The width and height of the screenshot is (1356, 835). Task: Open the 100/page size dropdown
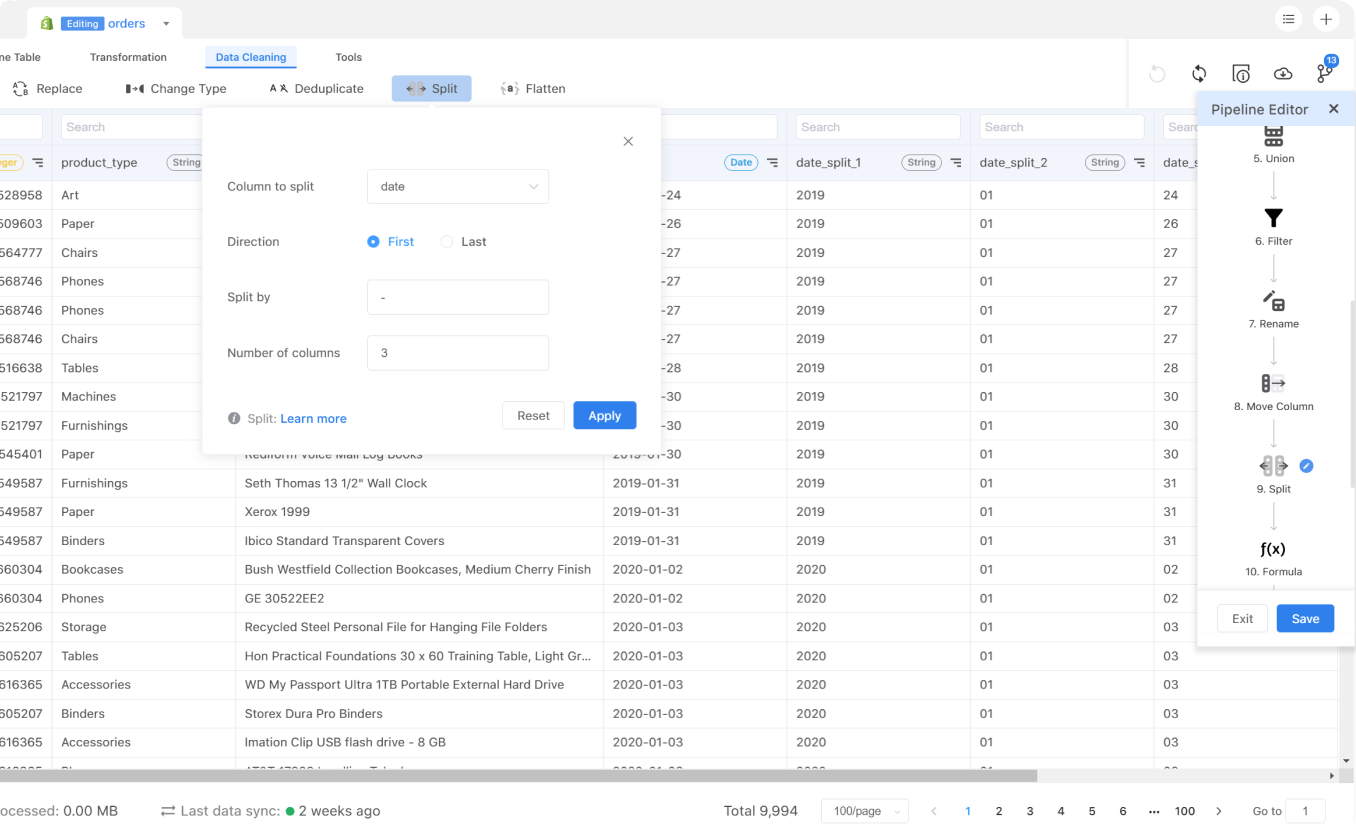pyautogui.click(x=865, y=811)
